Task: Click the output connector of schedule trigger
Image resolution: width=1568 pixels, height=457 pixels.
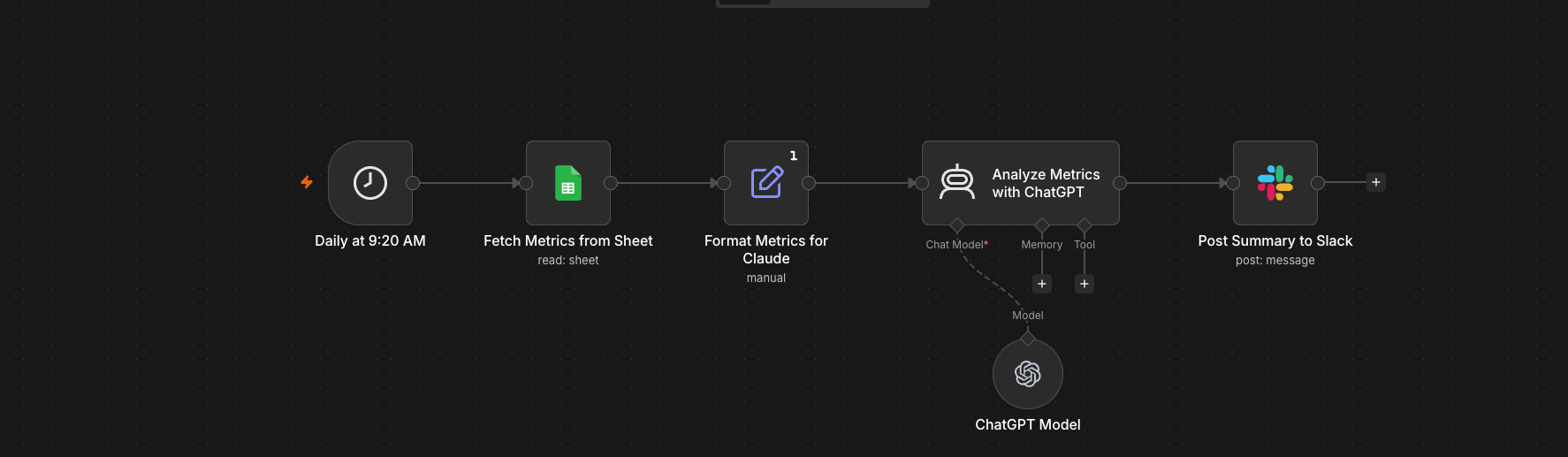Action: point(413,183)
